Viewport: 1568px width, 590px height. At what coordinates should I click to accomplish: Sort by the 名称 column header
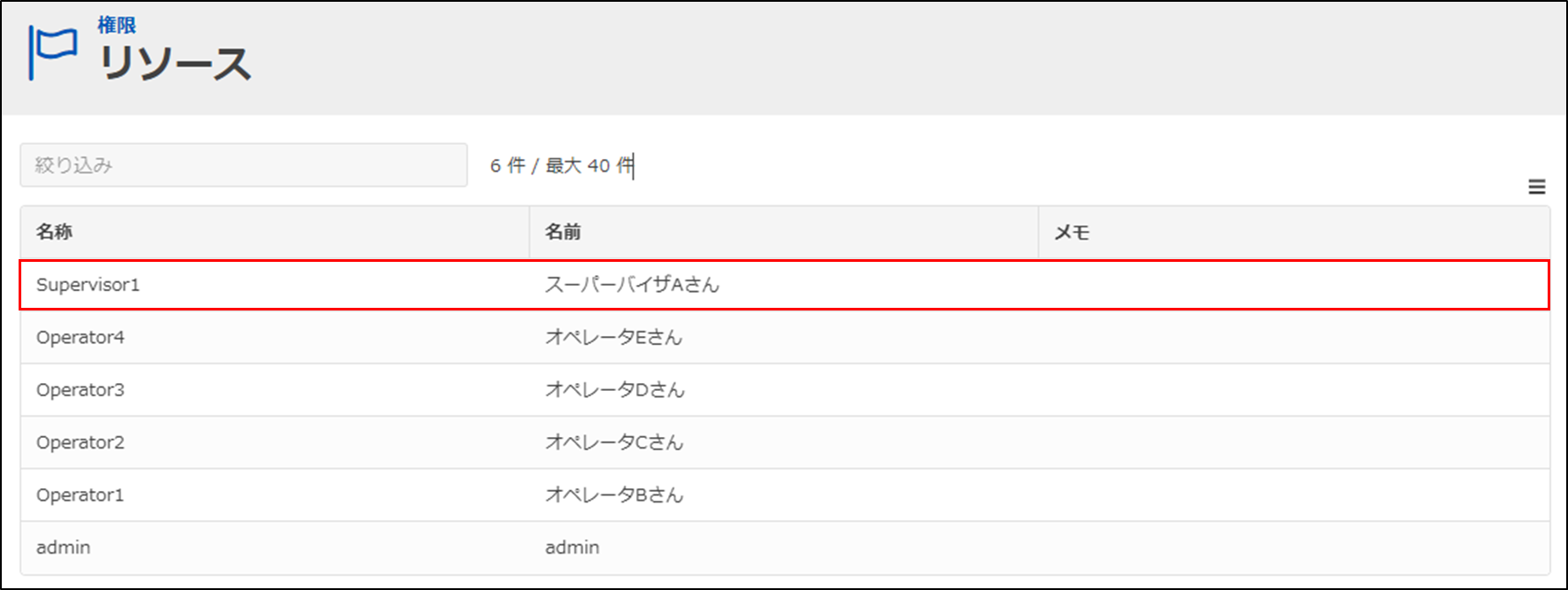(x=54, y=232)
